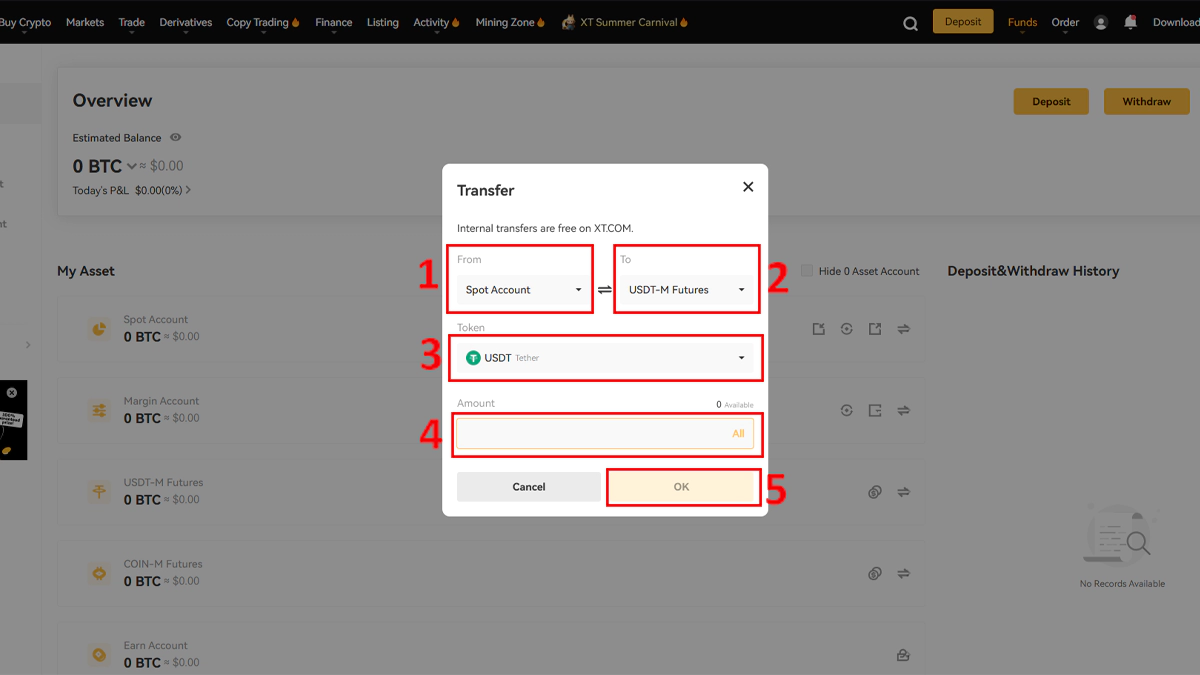Expand the BTC balance unit chevron
The image size is (1200, 675).
(x=131, y=167)
